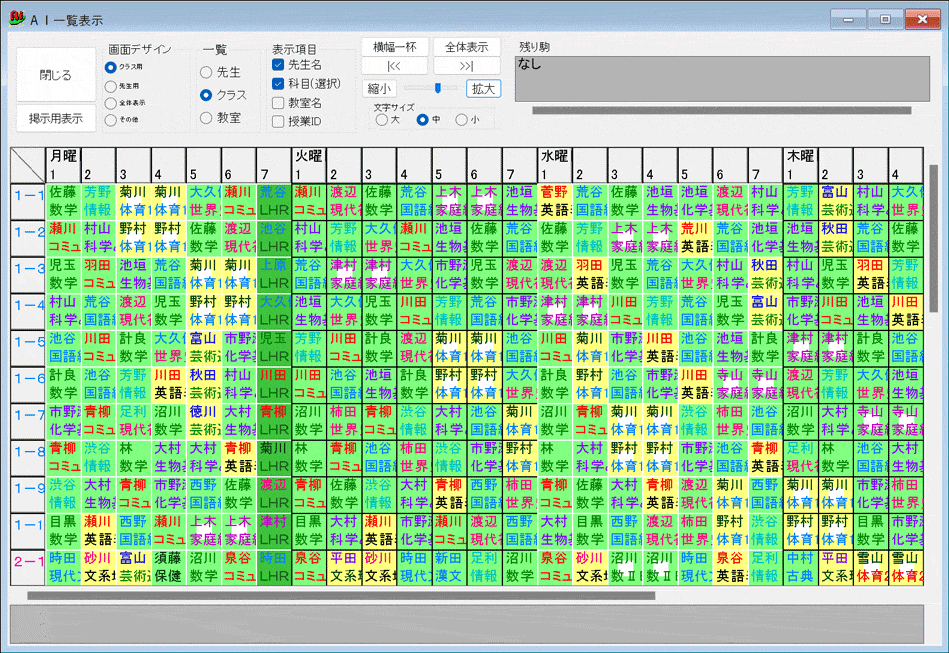Select the 先生 option under 一覧
The image size is (949, 653).
[207, 71]
